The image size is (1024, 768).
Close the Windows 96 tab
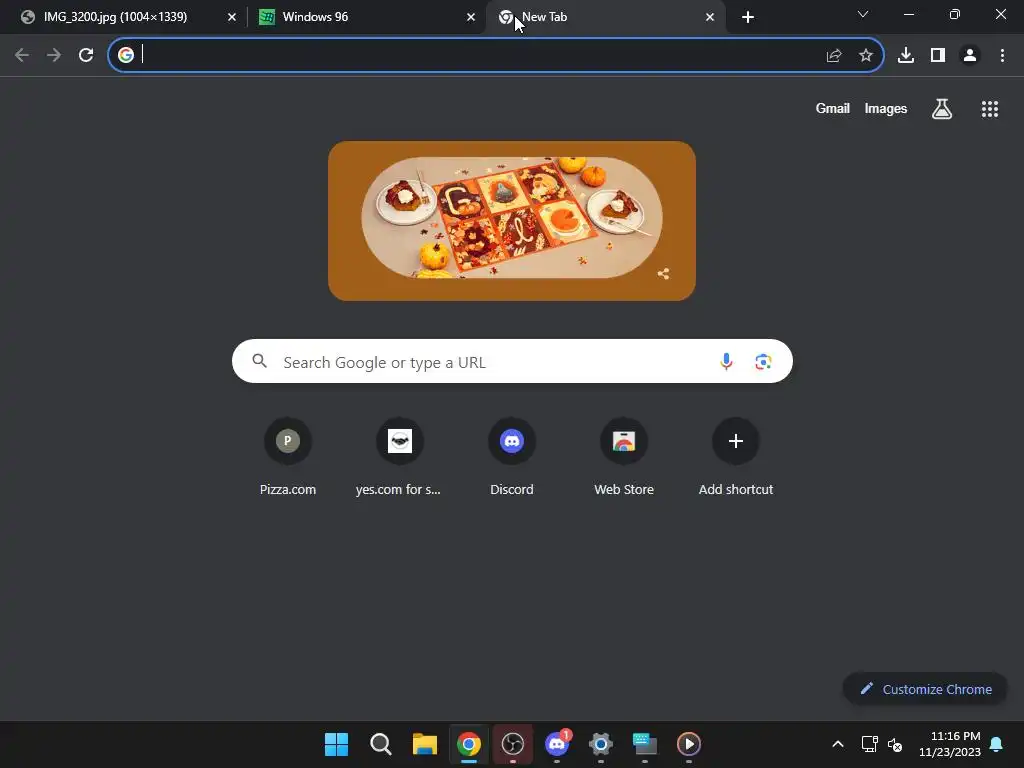(471, 17)
